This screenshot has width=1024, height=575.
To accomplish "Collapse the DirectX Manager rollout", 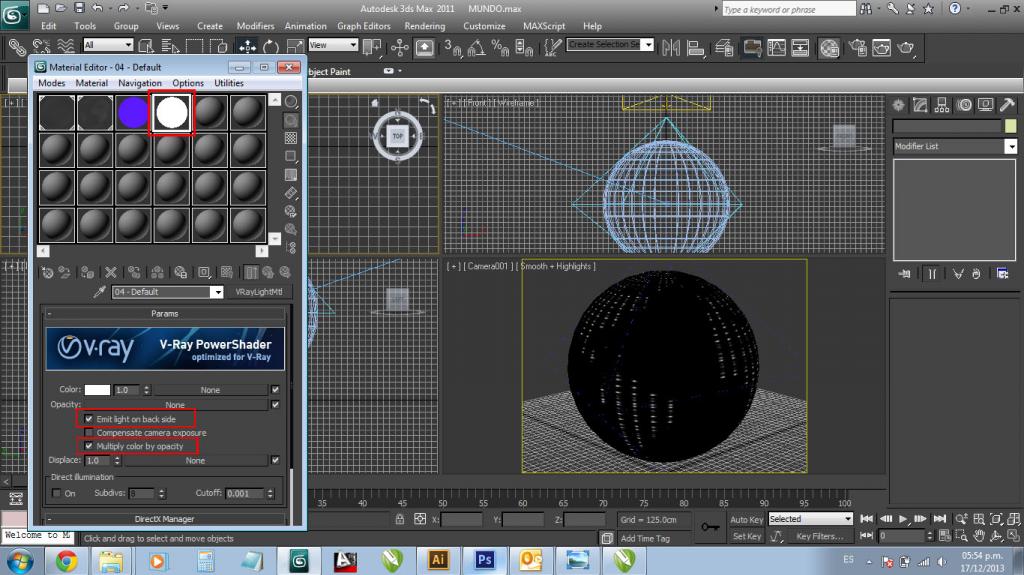I will click(165, 519).
